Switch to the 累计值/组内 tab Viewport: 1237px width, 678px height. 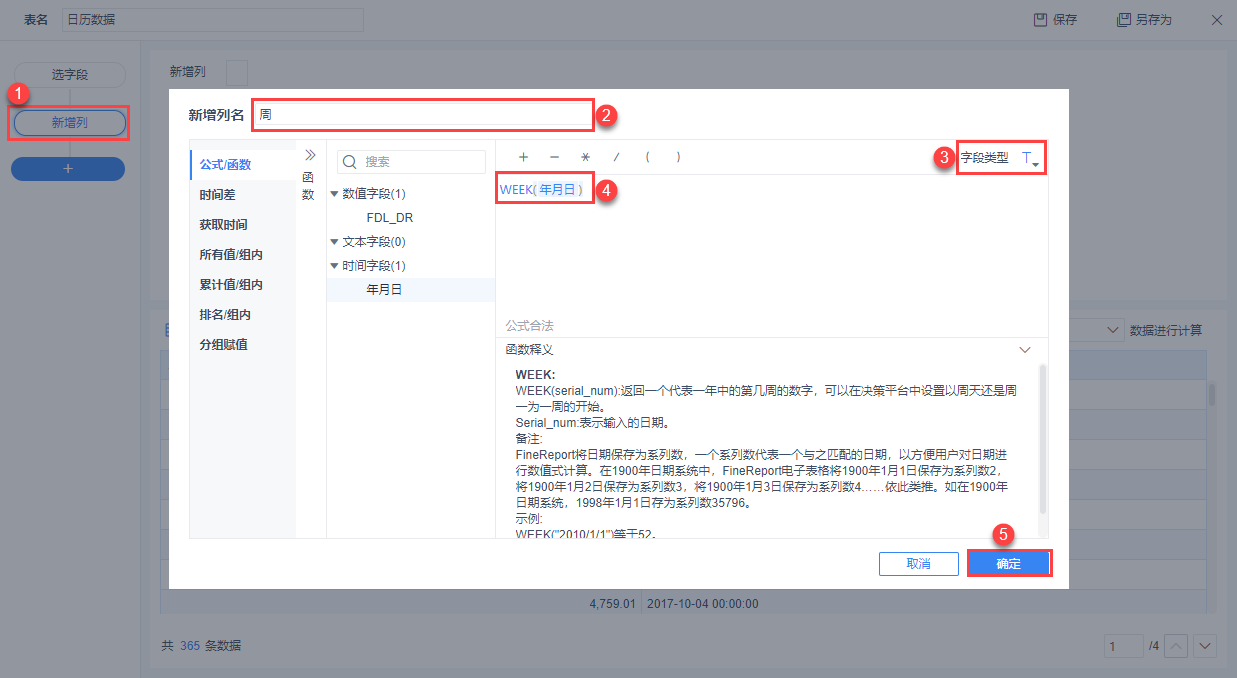231,285
